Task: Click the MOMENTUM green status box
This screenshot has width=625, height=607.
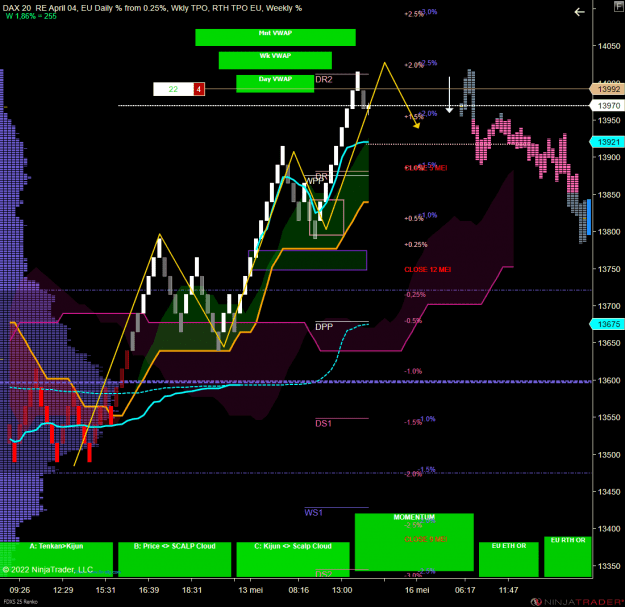Action: point(414,542)
